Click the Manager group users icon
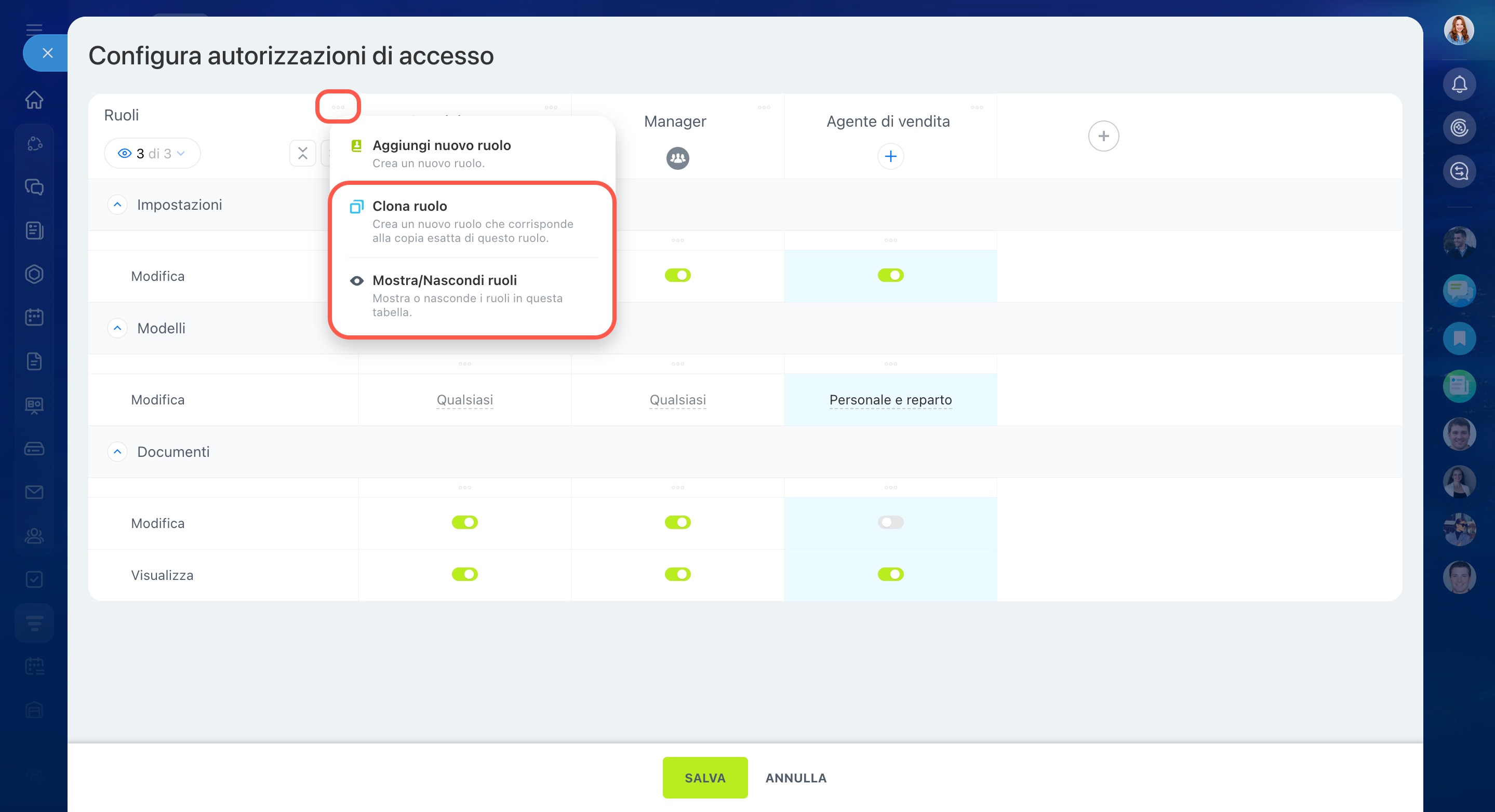 [677, 158]
